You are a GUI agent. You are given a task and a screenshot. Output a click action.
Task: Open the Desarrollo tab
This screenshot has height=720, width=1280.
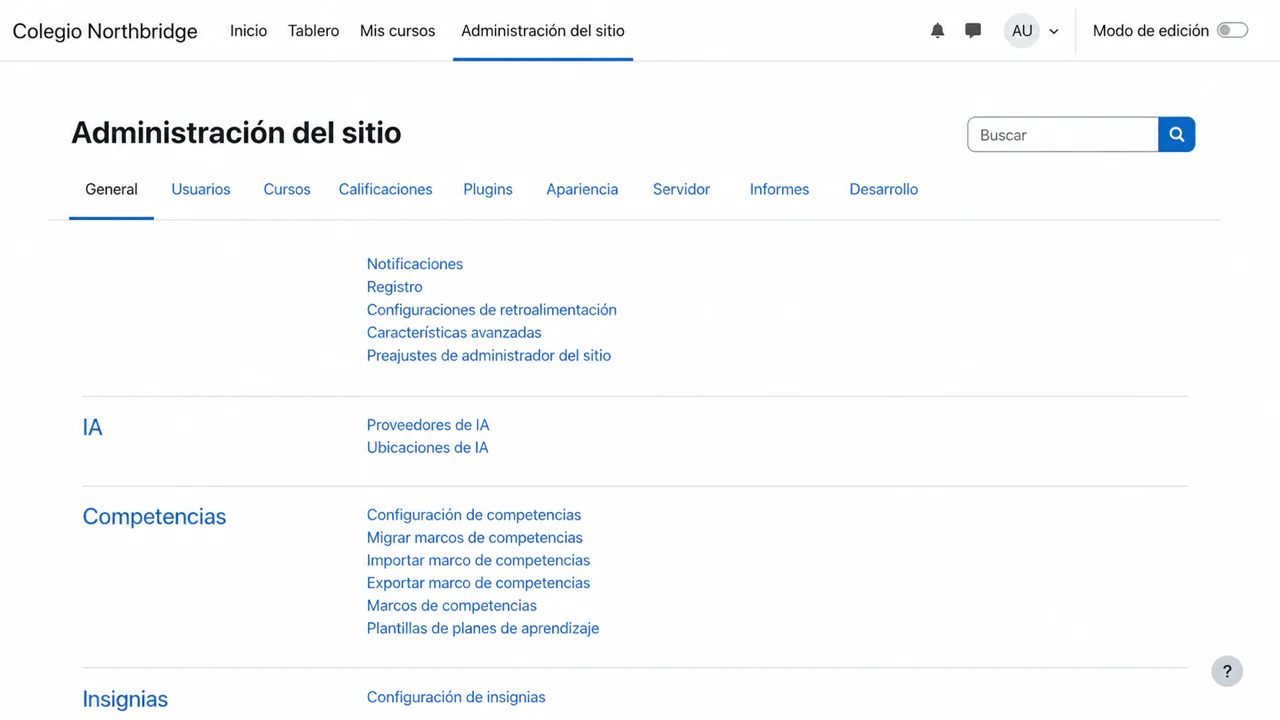click(884, 189)
